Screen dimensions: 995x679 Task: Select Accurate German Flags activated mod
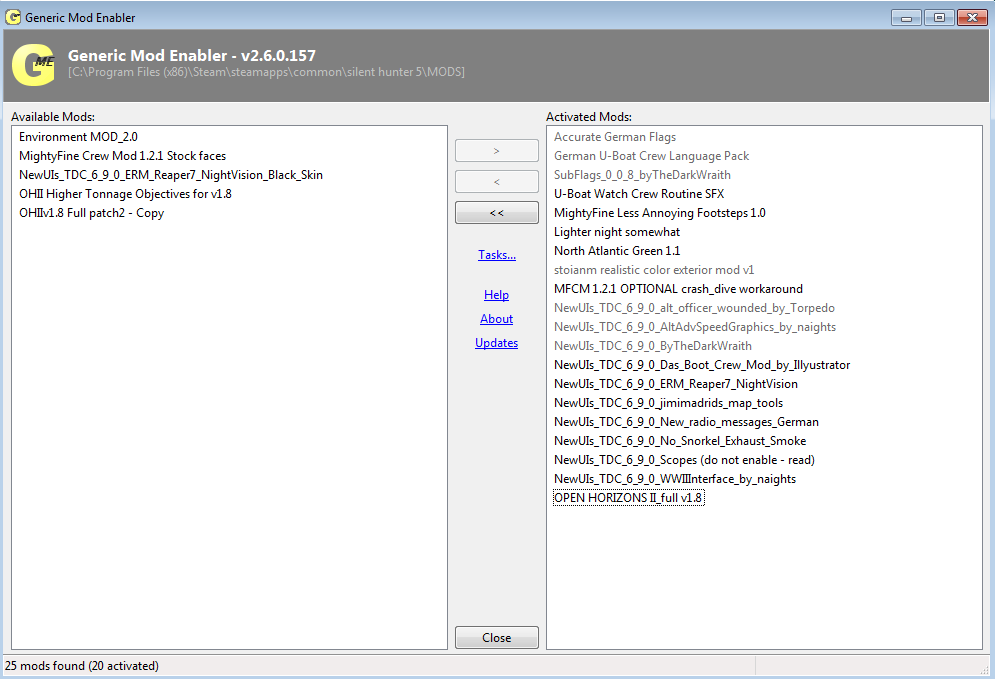coord(615,137)
